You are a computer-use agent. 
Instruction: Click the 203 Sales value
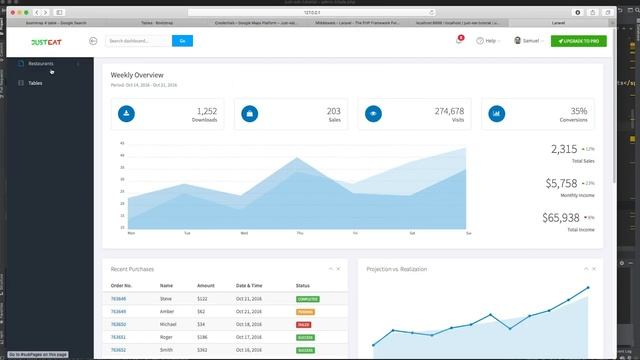click(x=333, y=111)
